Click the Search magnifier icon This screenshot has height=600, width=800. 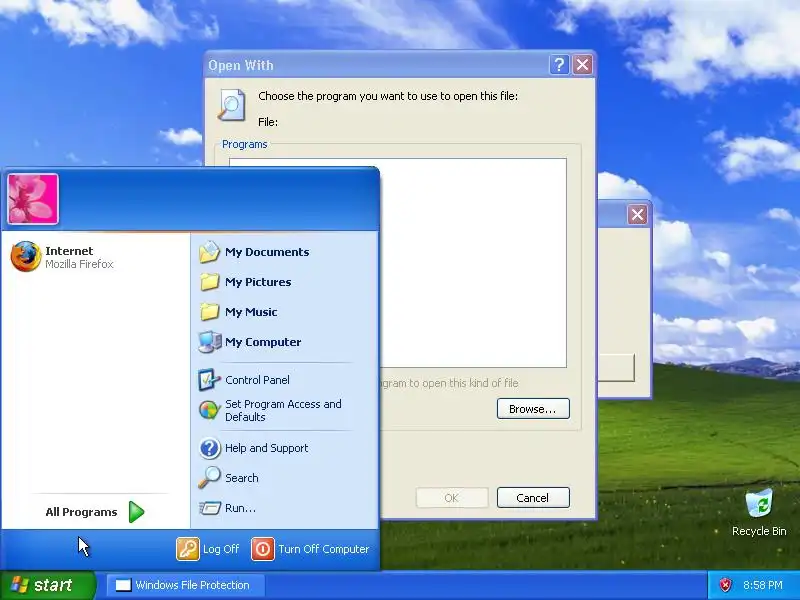pos(209,478)
